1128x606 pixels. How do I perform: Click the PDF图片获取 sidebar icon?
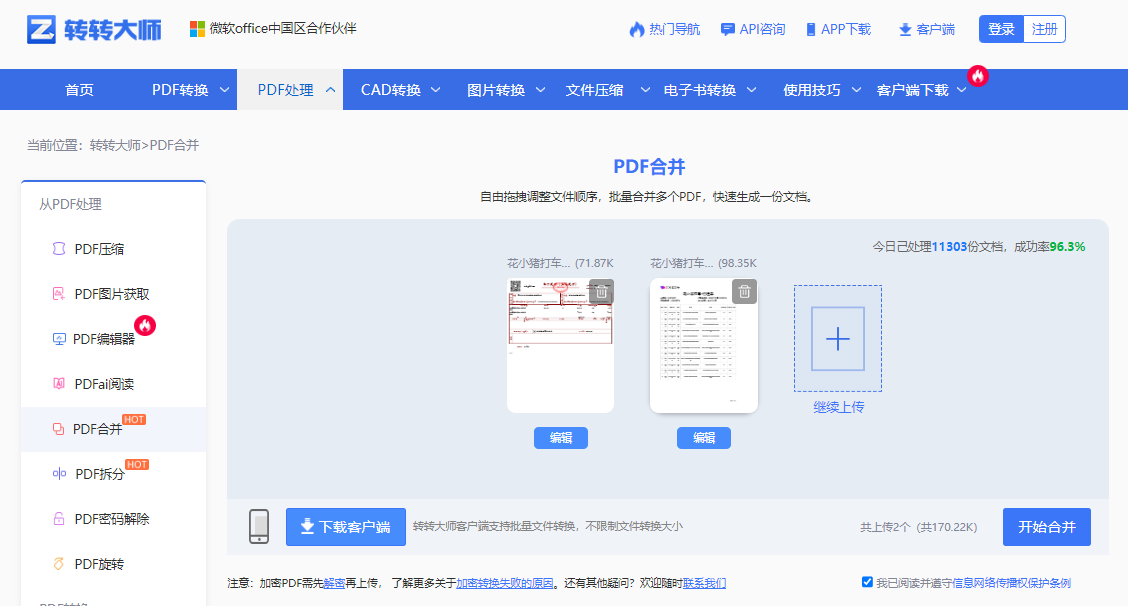[x=59, y=294]
